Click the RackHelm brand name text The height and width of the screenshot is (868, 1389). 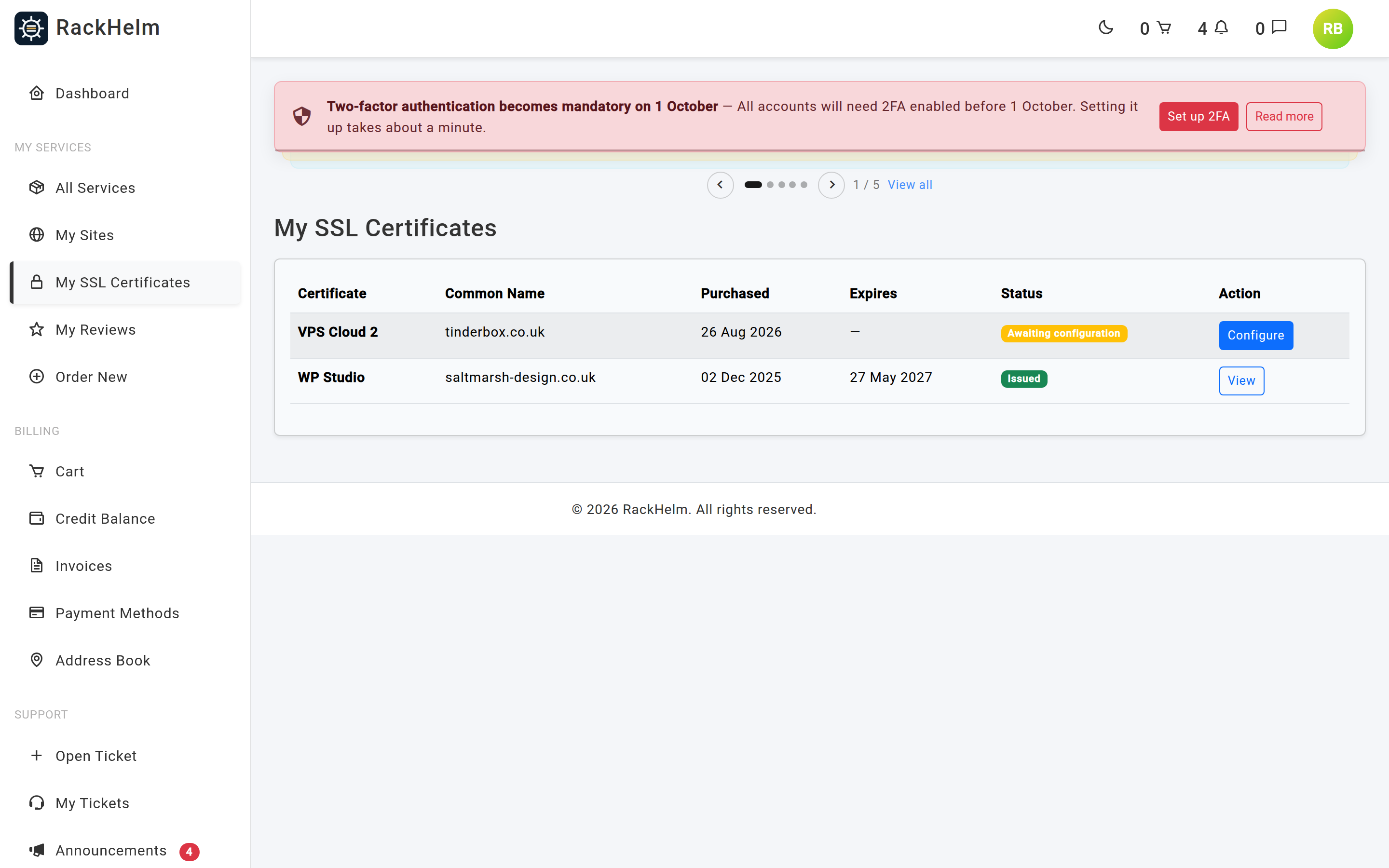tap(108, 27)
